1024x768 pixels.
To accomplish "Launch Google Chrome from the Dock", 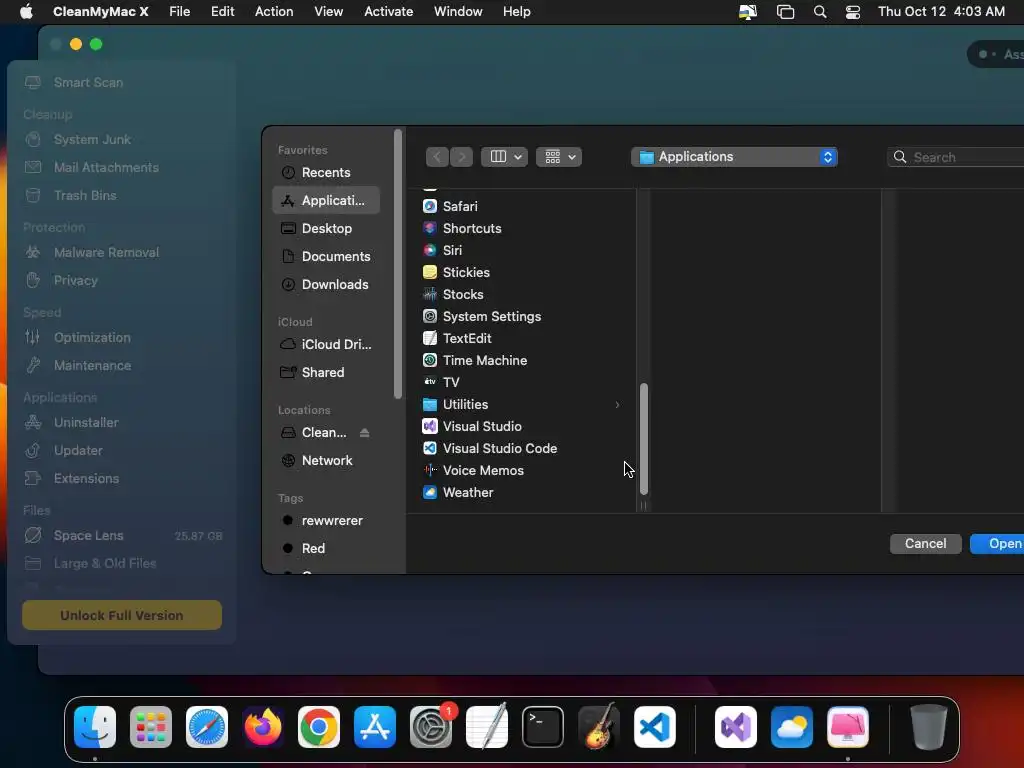I will pyautogui.click(x=319, y=727).
